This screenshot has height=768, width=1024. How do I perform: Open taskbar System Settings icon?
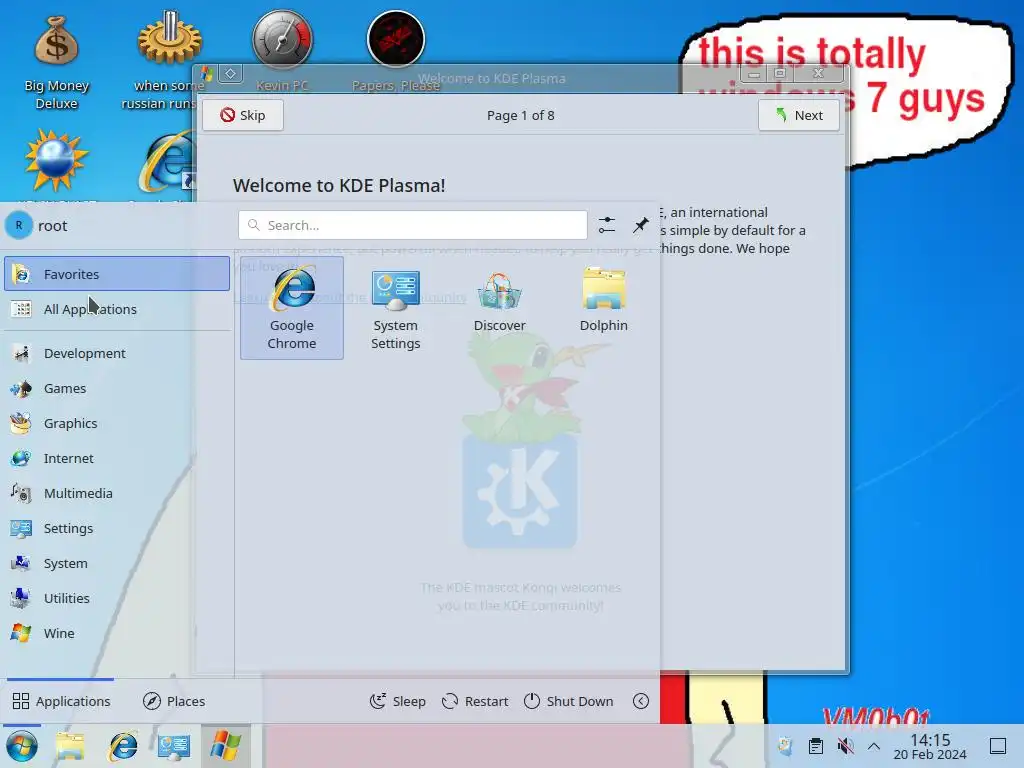174,746
